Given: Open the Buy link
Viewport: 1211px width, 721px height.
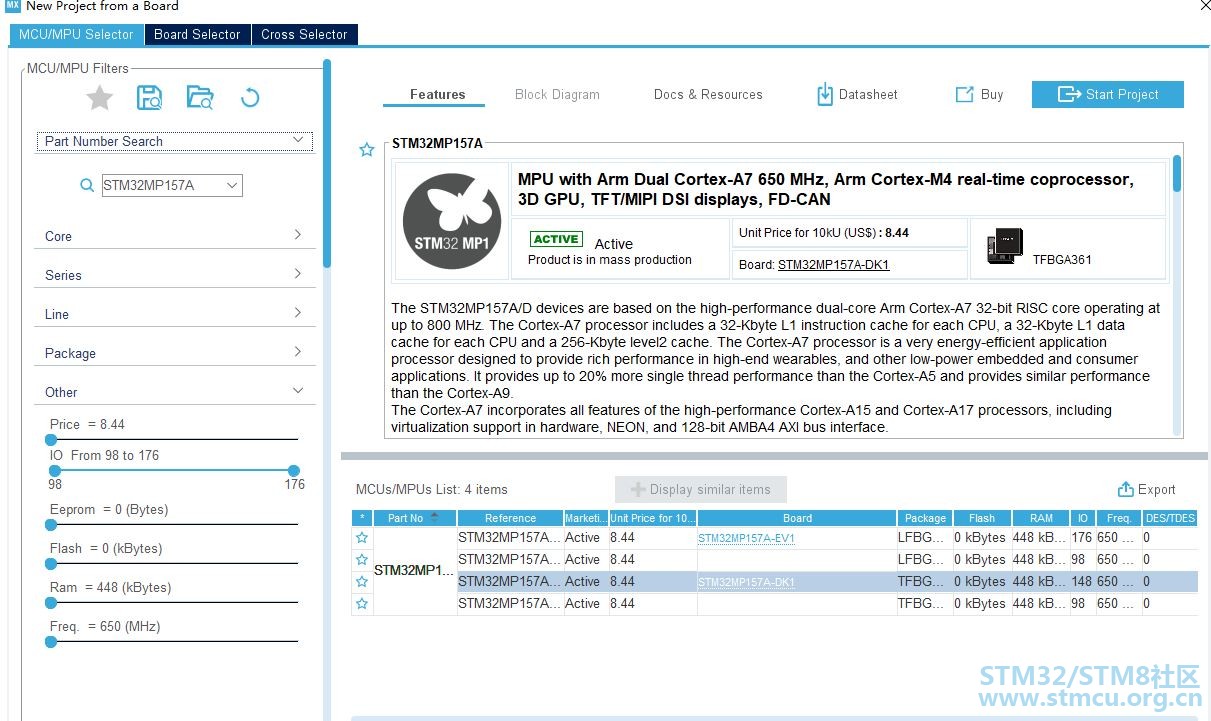Looking at the screenshot, I should [x=979, y=94].
